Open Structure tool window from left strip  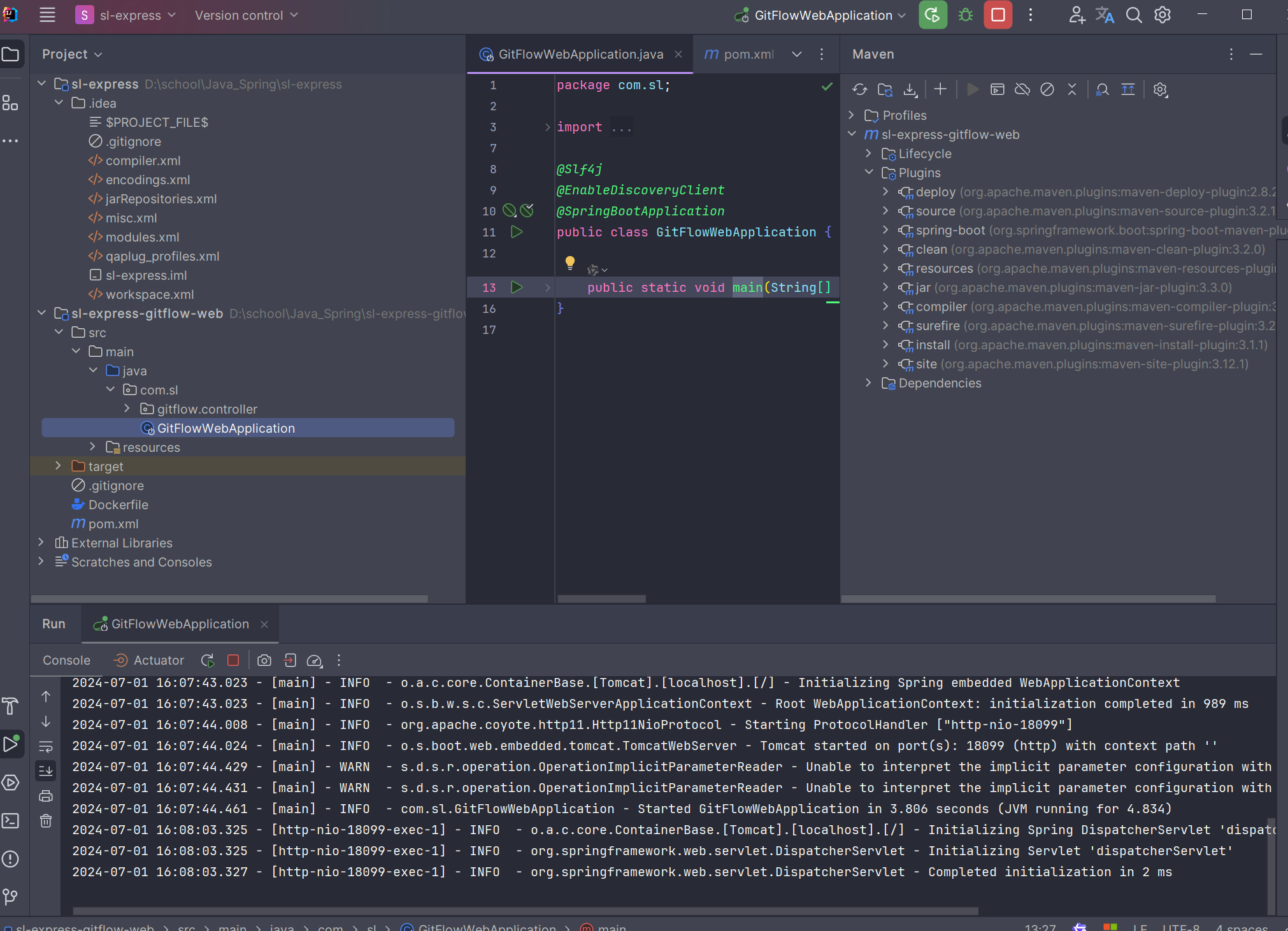pos(10,103)
